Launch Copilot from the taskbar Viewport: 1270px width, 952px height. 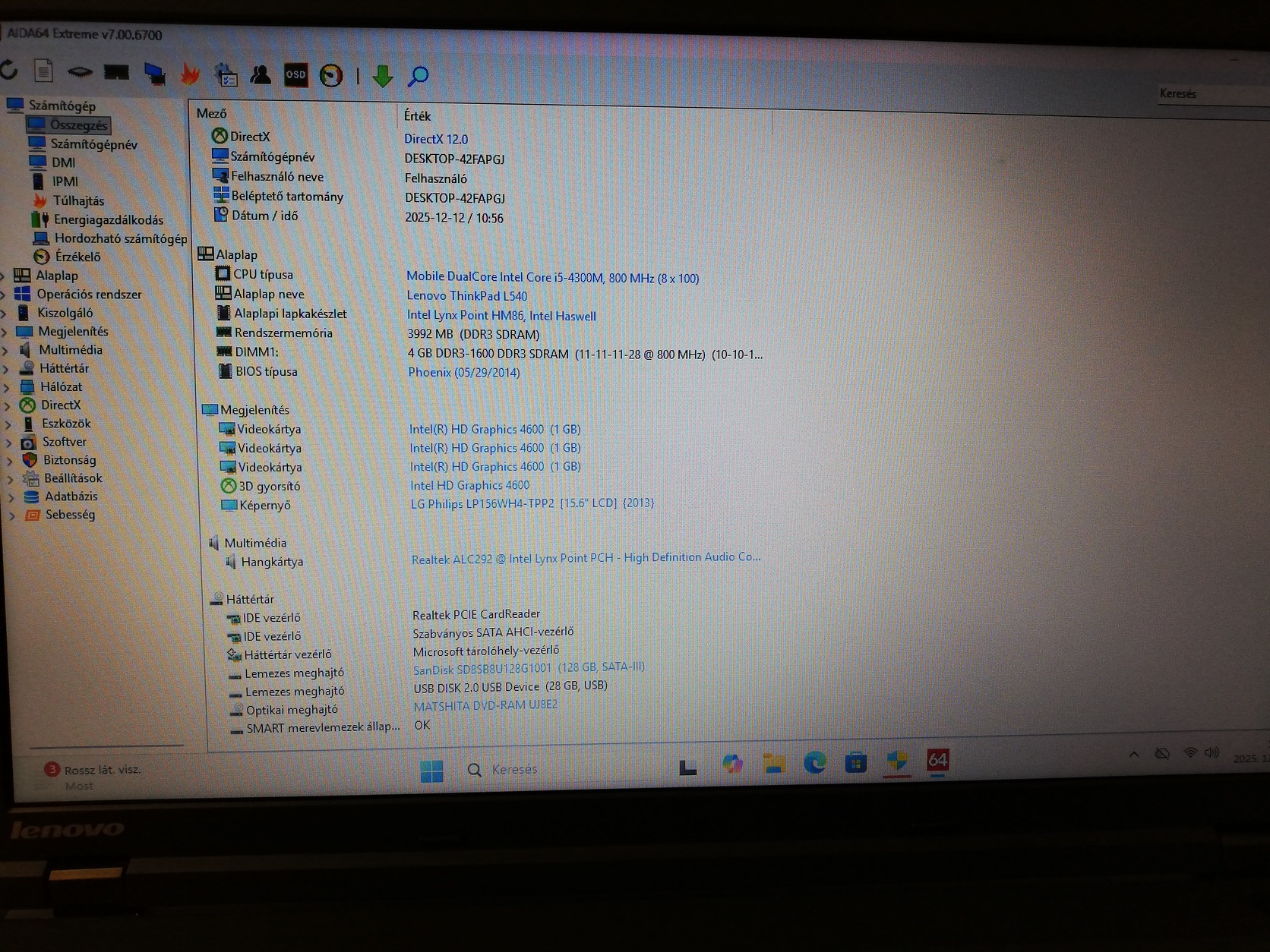pos(732,764)
